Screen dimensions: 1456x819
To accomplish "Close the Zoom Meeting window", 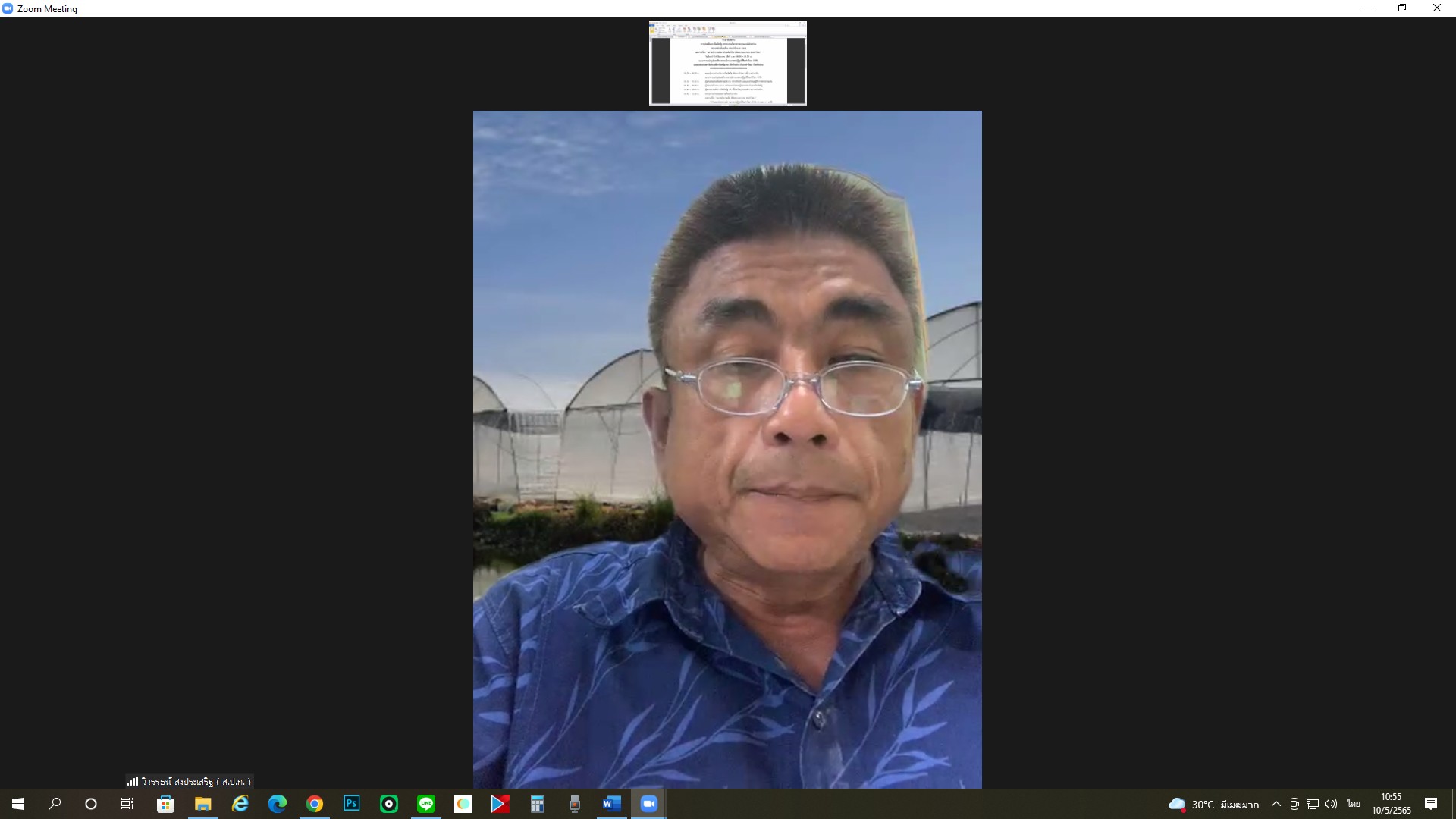I will (x=1437, y=8).
